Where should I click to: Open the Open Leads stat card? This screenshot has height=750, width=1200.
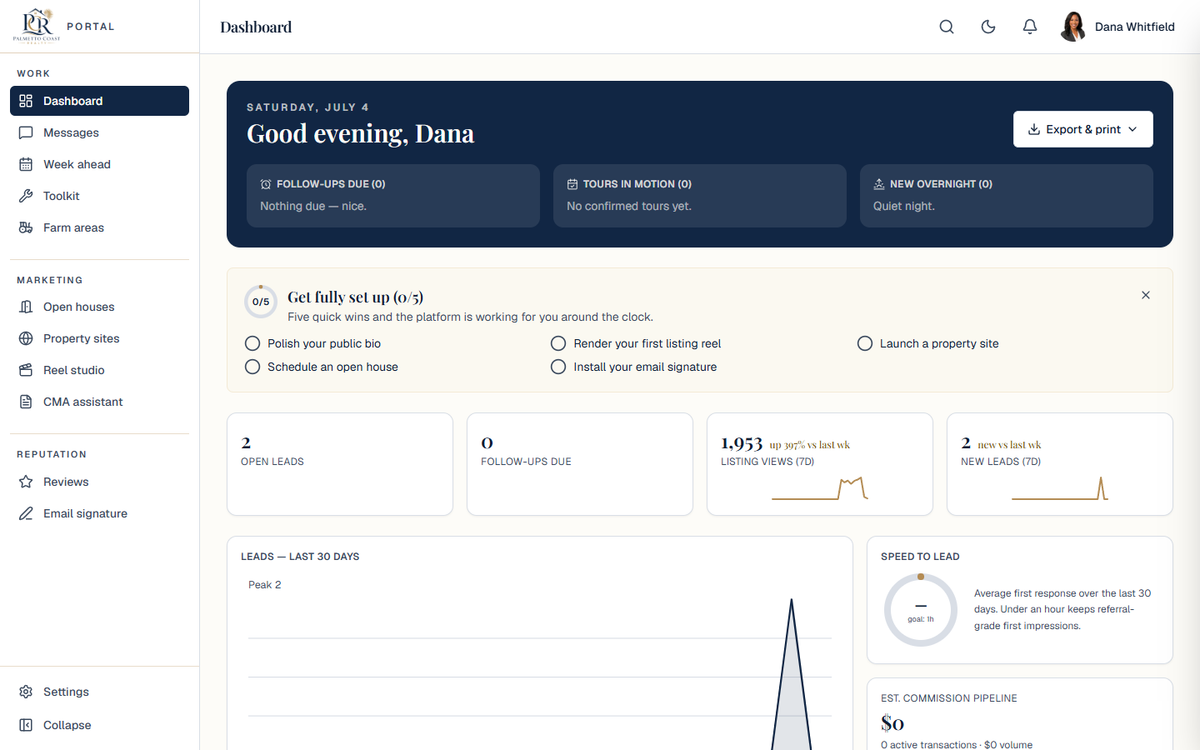[340, 464]
